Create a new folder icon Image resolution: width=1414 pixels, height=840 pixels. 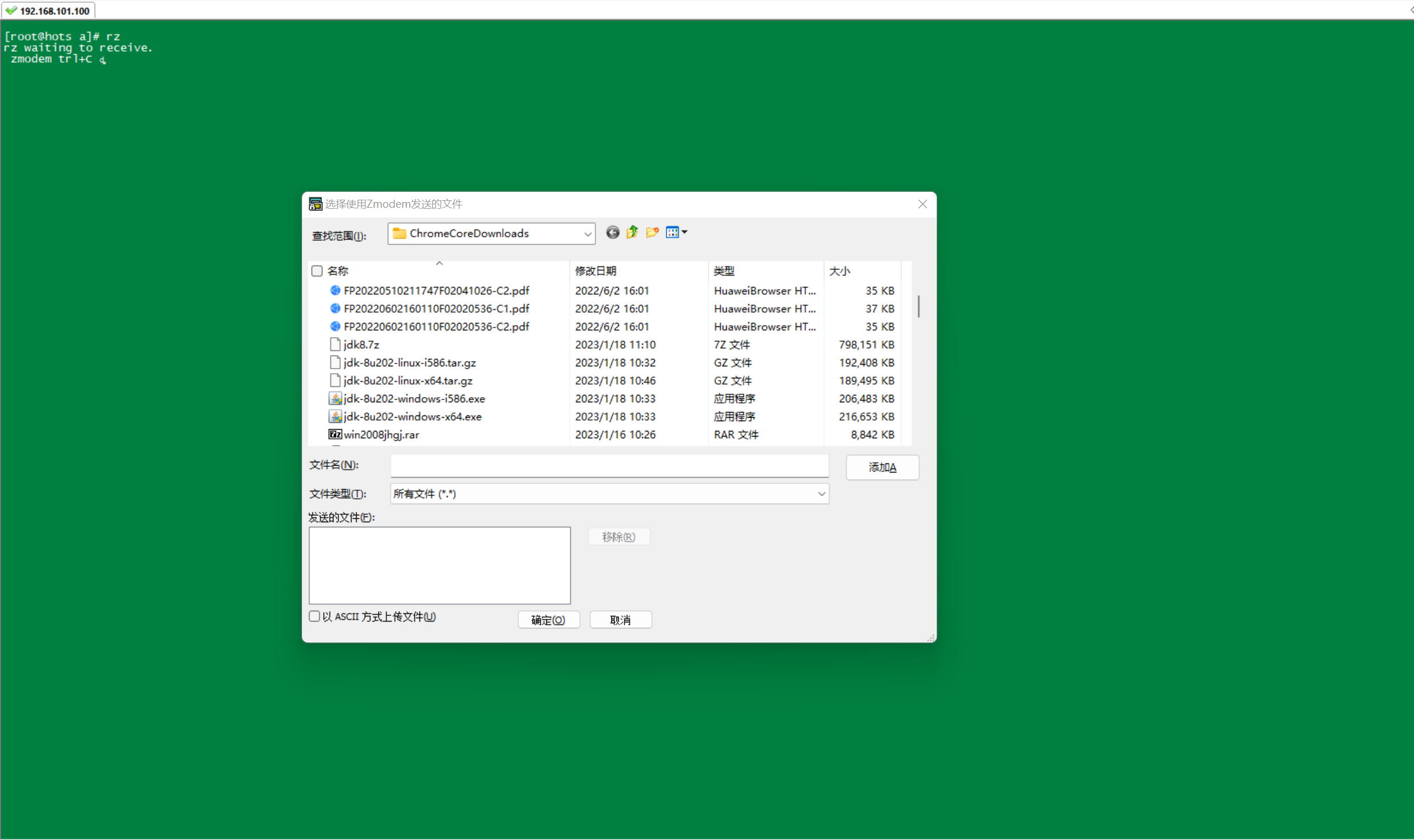pyautogui.click(x=652, y=232)
